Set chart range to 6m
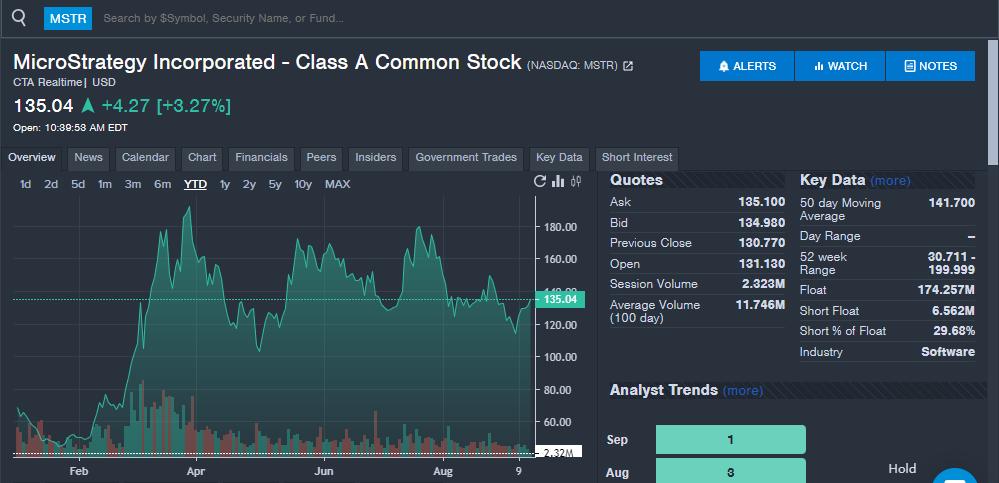The width and height of the screenshot is (999, 483). (162, 184)
